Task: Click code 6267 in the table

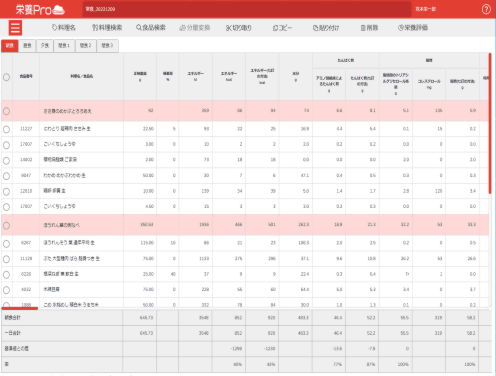Action: 26,243
